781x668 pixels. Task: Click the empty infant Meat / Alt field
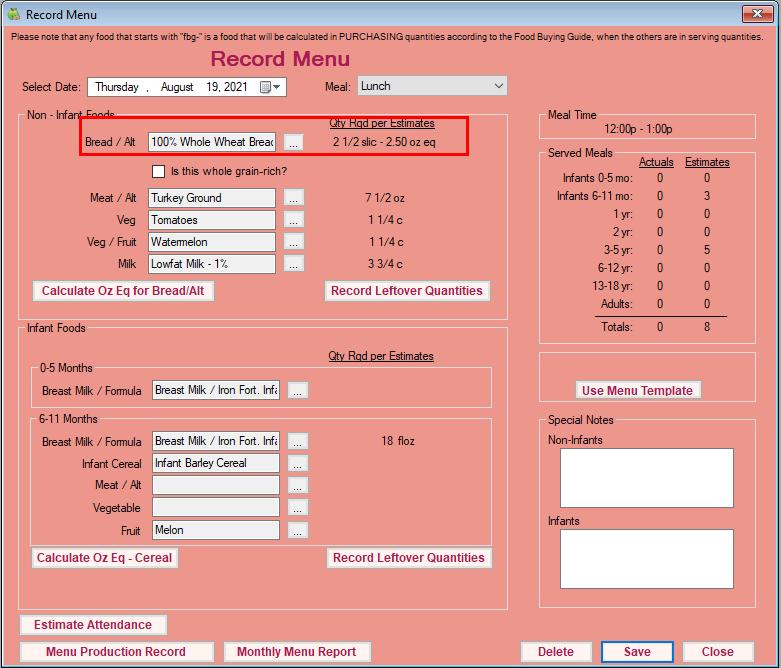(216, 485)
